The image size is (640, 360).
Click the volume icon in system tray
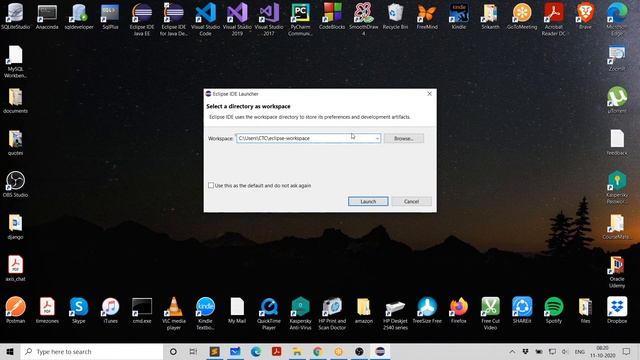pos(565,351)
